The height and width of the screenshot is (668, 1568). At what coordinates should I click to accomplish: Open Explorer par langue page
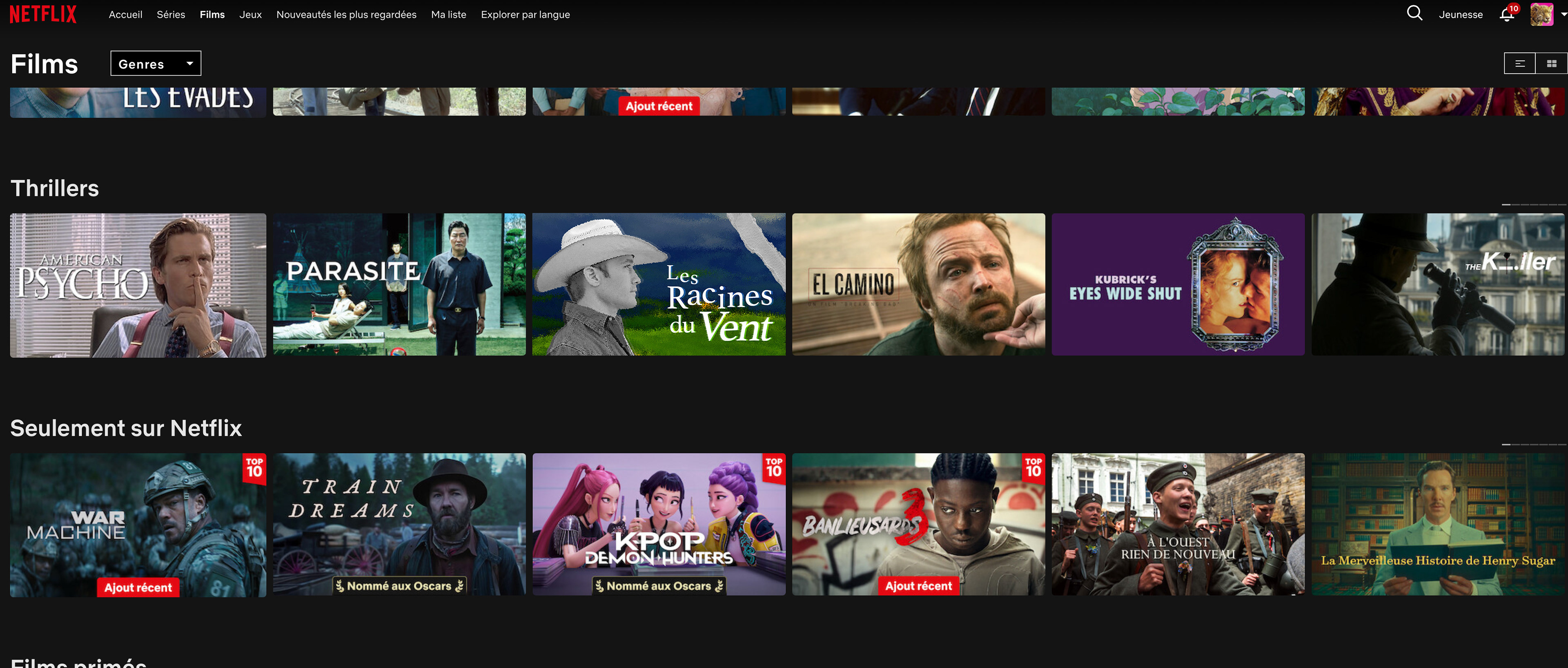tap(525, 15)
